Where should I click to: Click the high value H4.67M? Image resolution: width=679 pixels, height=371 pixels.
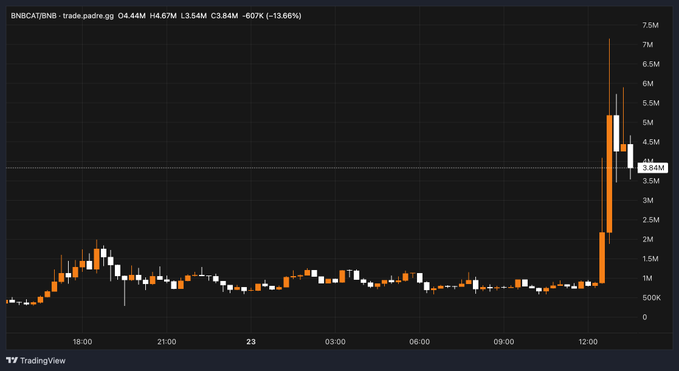click(x=163, y=16)
